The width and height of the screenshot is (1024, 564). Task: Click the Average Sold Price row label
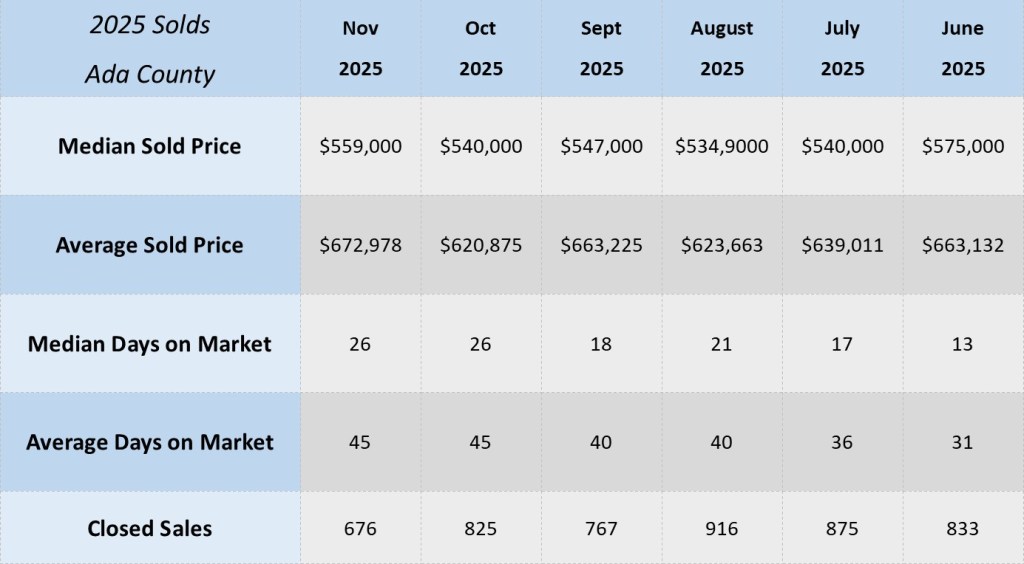[x=150, y=245]
